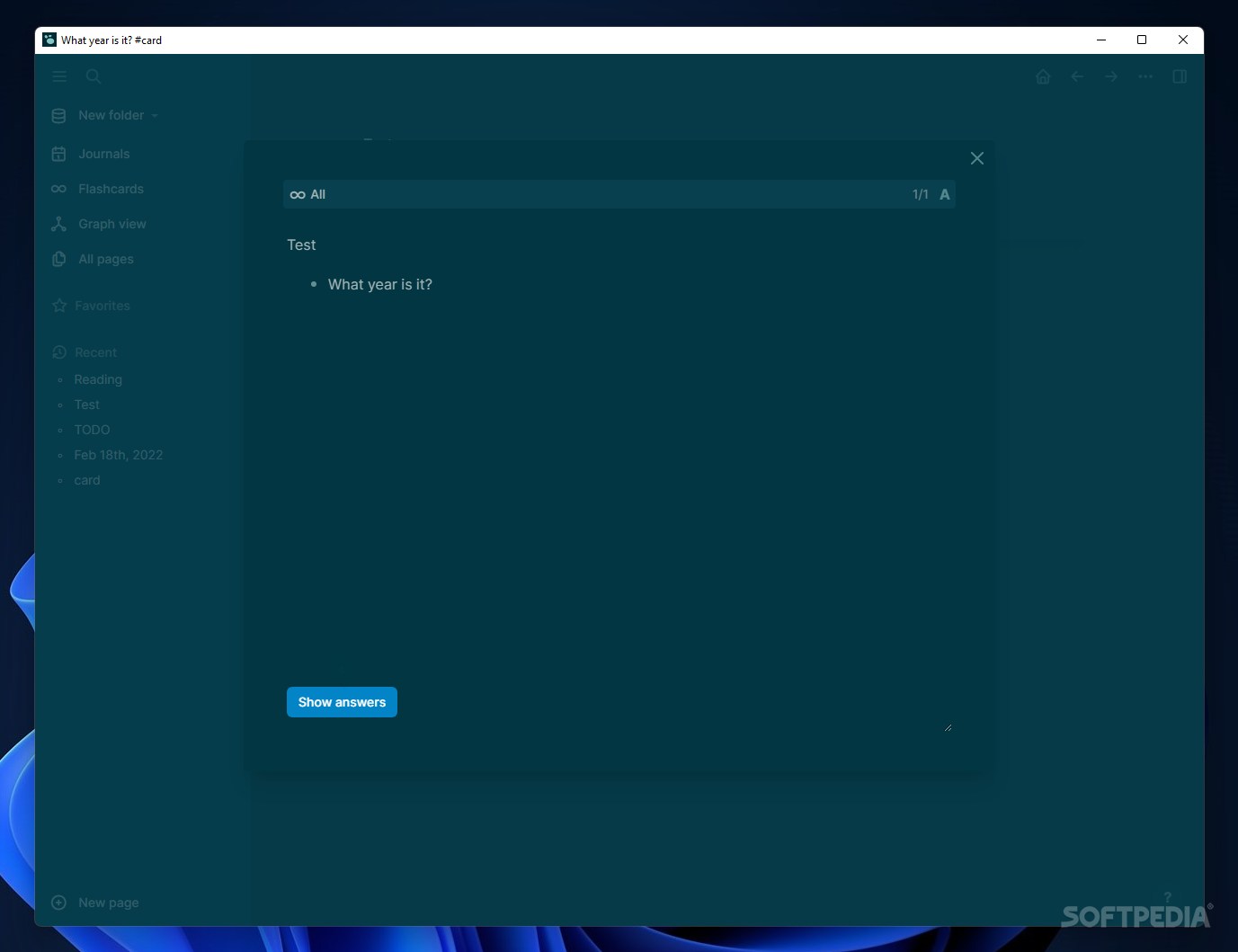The width and height of the screenshot is (1238, 952).
Task: Click the Logseq app icon in title bar
Action: coord(49,40)
